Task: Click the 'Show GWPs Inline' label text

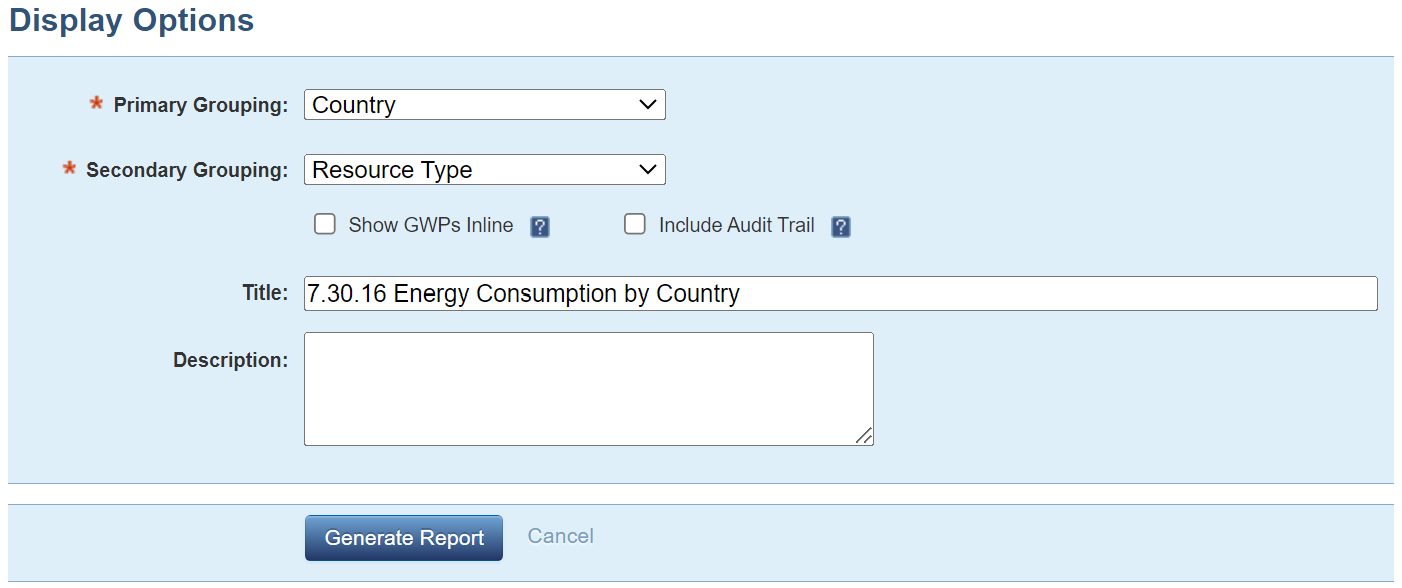Action: tap(431, 225)
